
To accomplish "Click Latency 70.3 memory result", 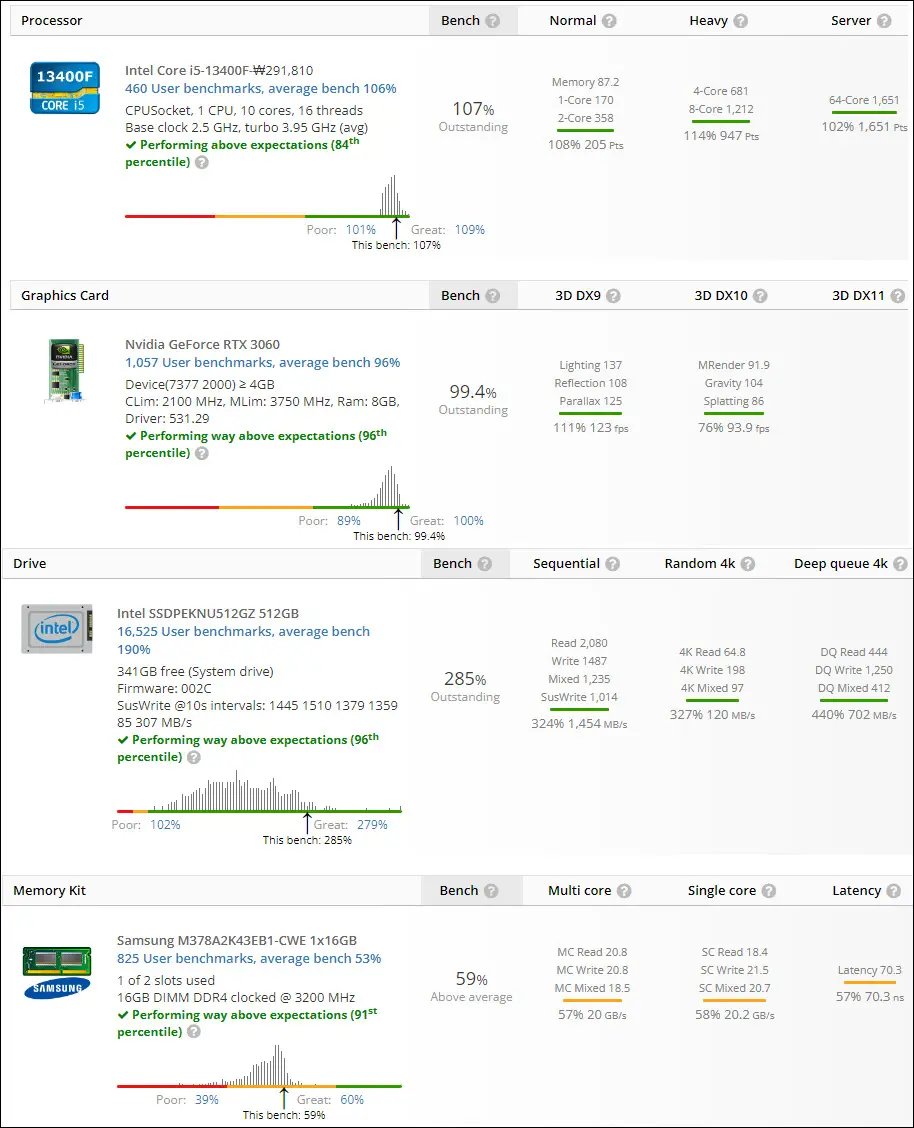I will click(869, 970).
